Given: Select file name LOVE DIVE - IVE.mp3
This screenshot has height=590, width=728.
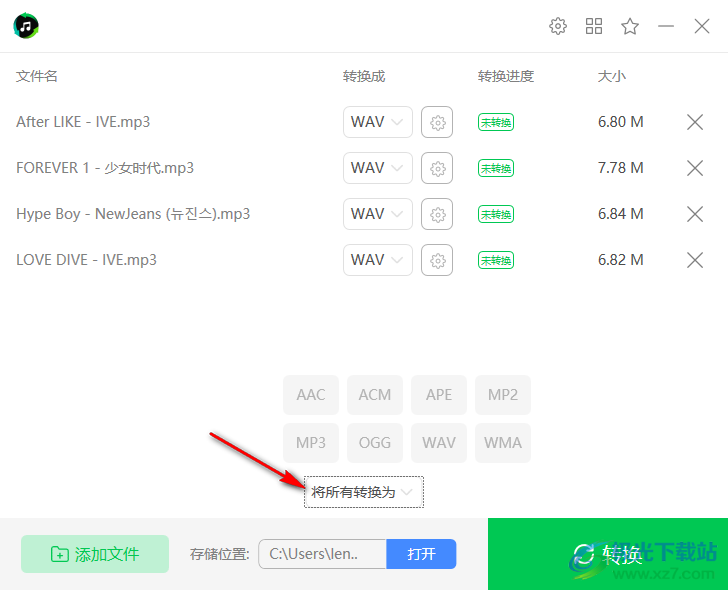Looking at the screenshot, I should (x=86, y=260).
